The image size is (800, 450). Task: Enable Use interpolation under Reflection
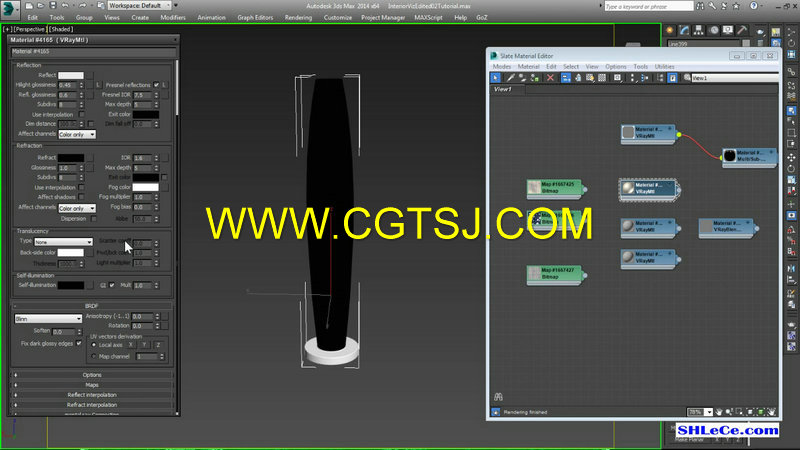pyautogui.click(x=82, y=114)
